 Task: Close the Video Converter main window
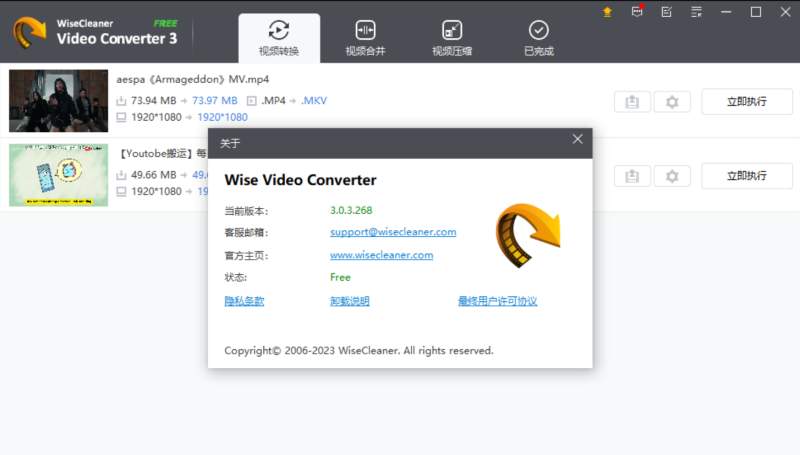(x=786, y=12)
